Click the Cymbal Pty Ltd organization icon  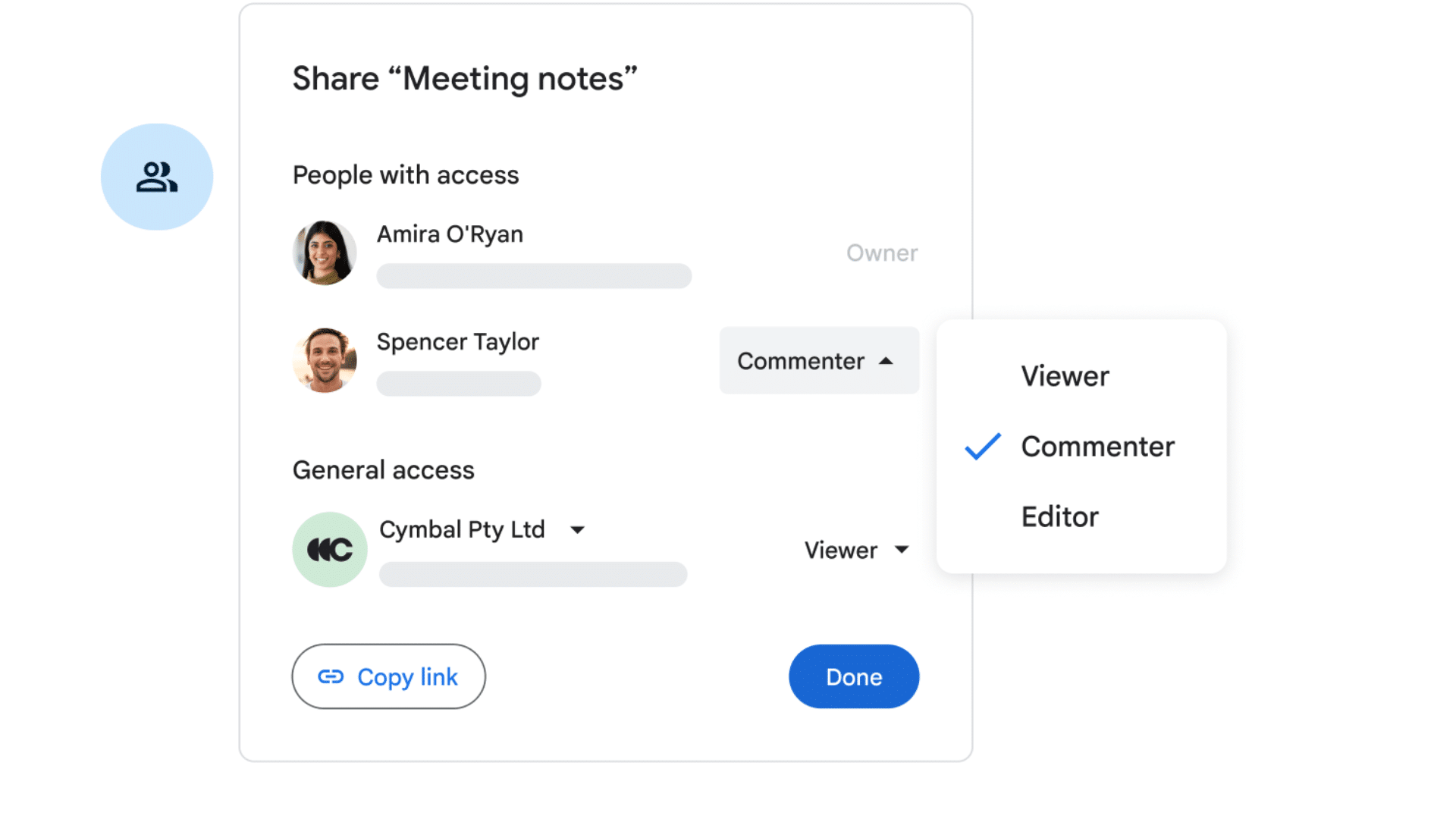point(329,548)
